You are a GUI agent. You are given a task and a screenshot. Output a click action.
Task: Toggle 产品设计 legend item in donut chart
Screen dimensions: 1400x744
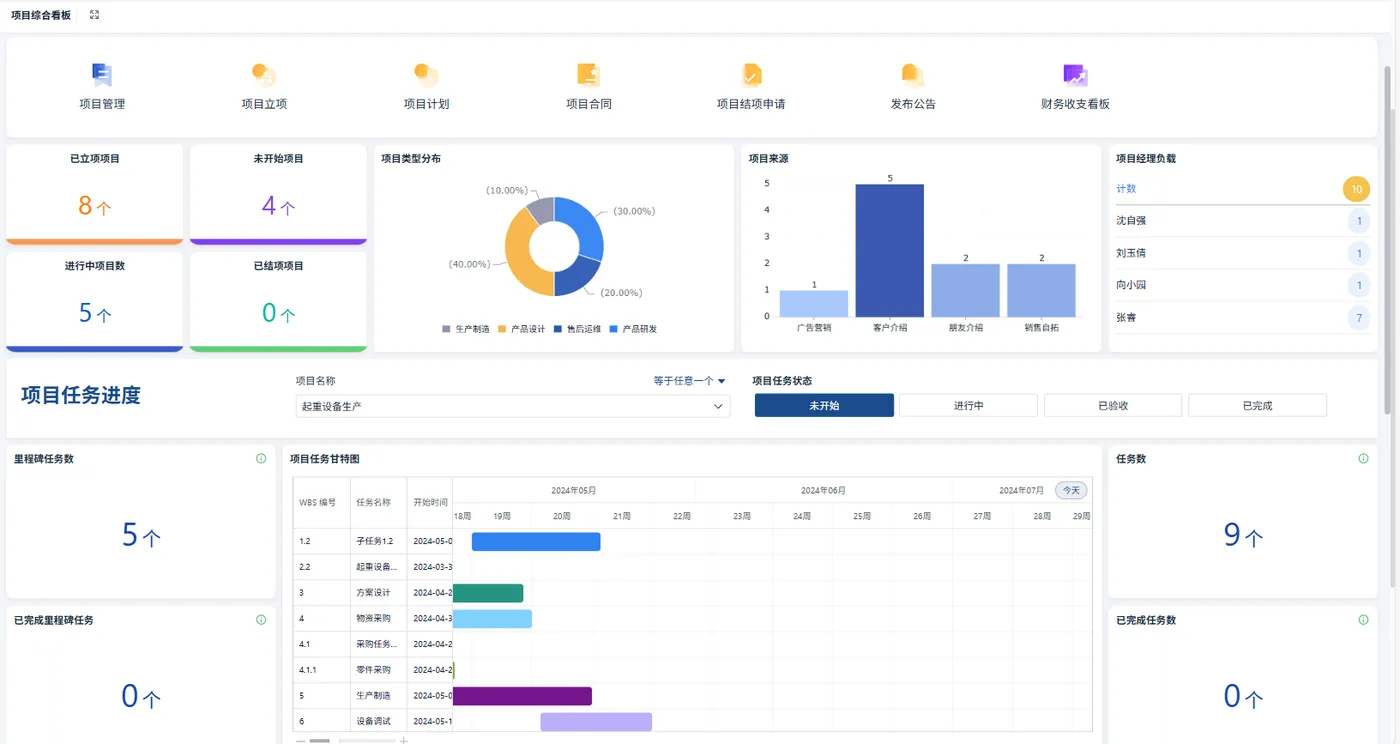click(521, 329)
